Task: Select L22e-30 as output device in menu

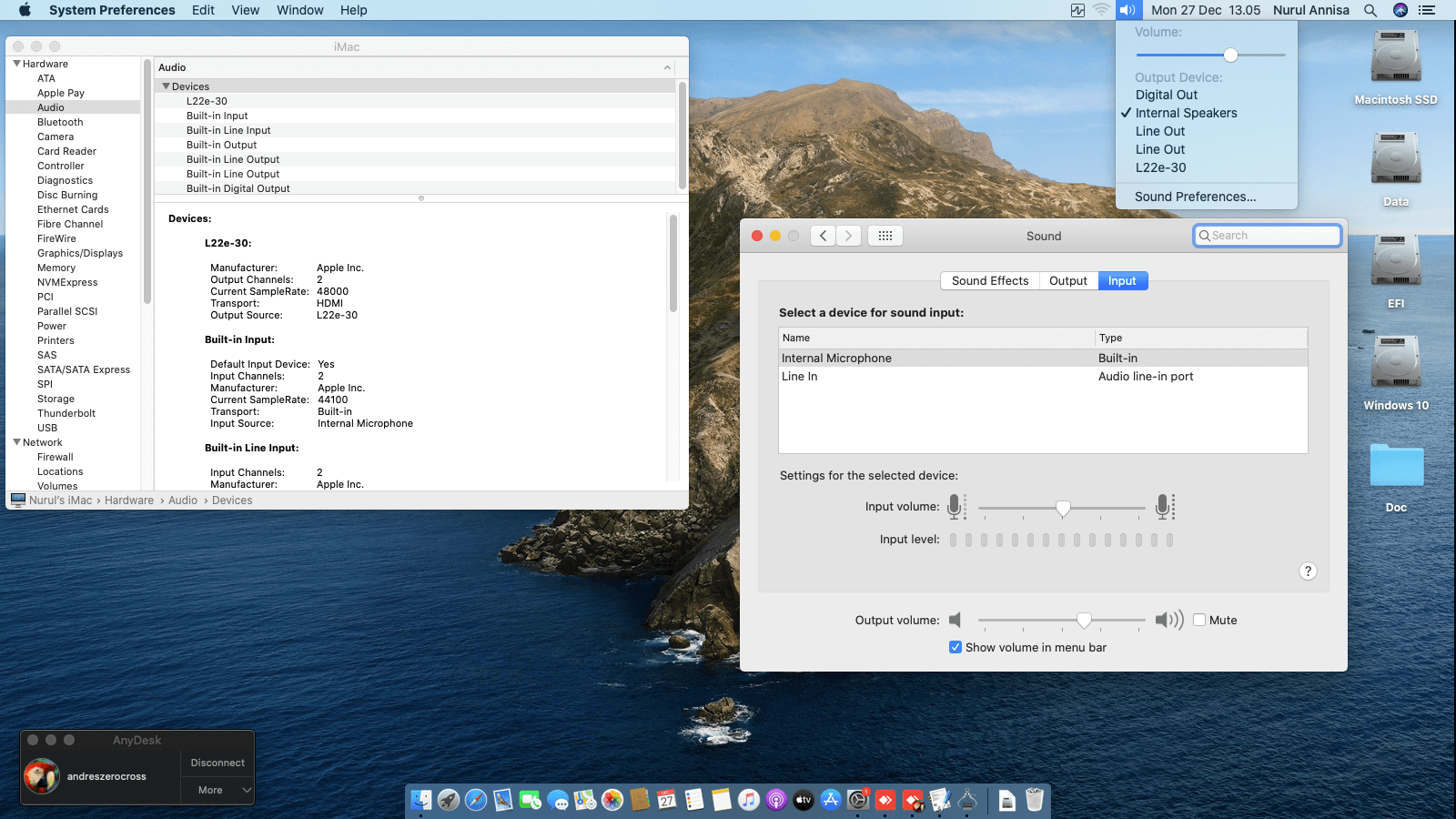Action: click(x=1160, y=167)
